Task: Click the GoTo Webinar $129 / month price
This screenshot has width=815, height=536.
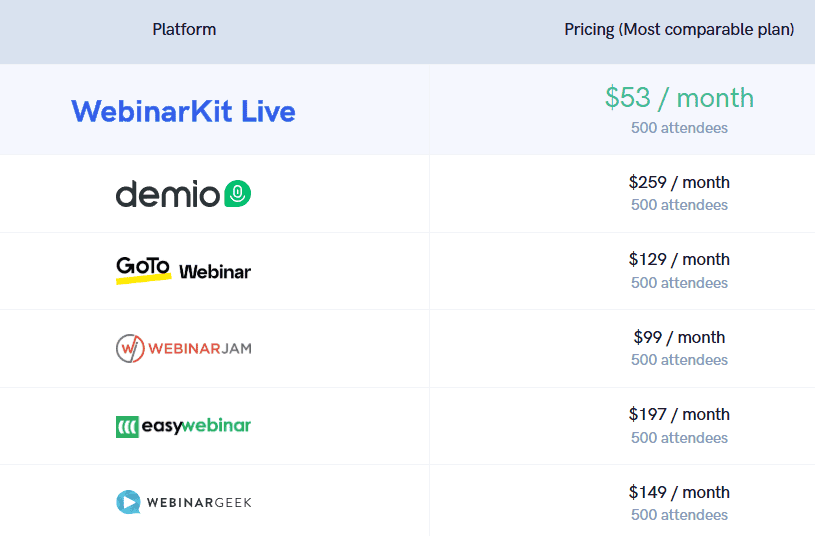Action: [x=679, y=259]
